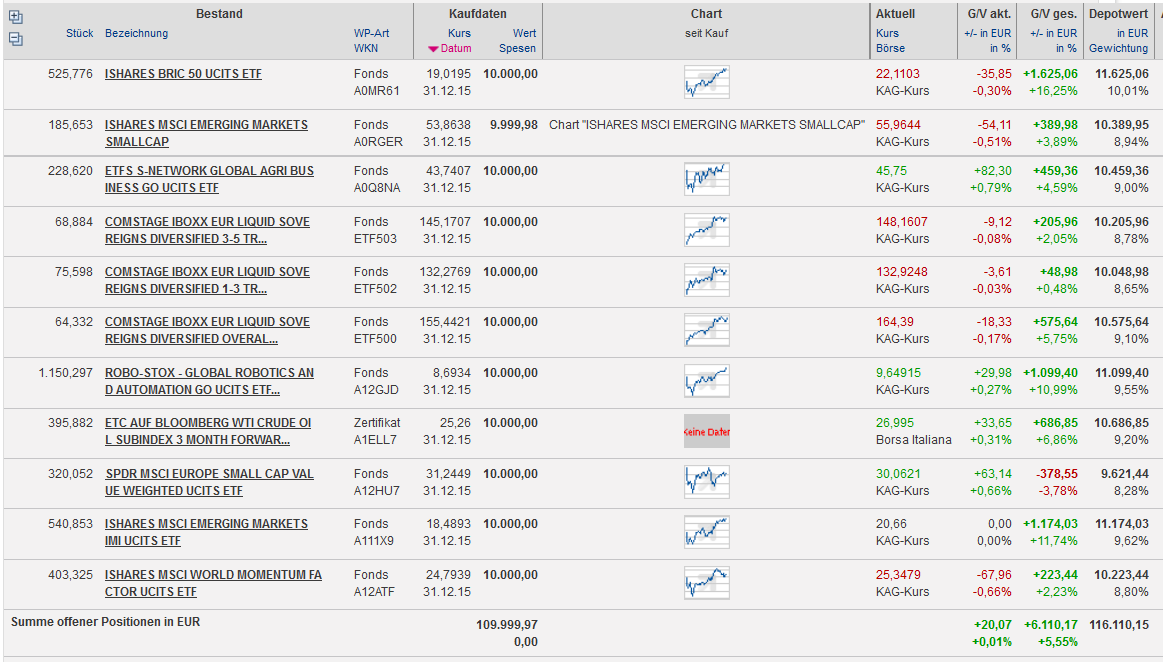The width and height of the screenshot is (1163, 662).
Task: Open ROBO-STOX Global Robotics chart thumbnail
Action: click(x=706, y=381)
